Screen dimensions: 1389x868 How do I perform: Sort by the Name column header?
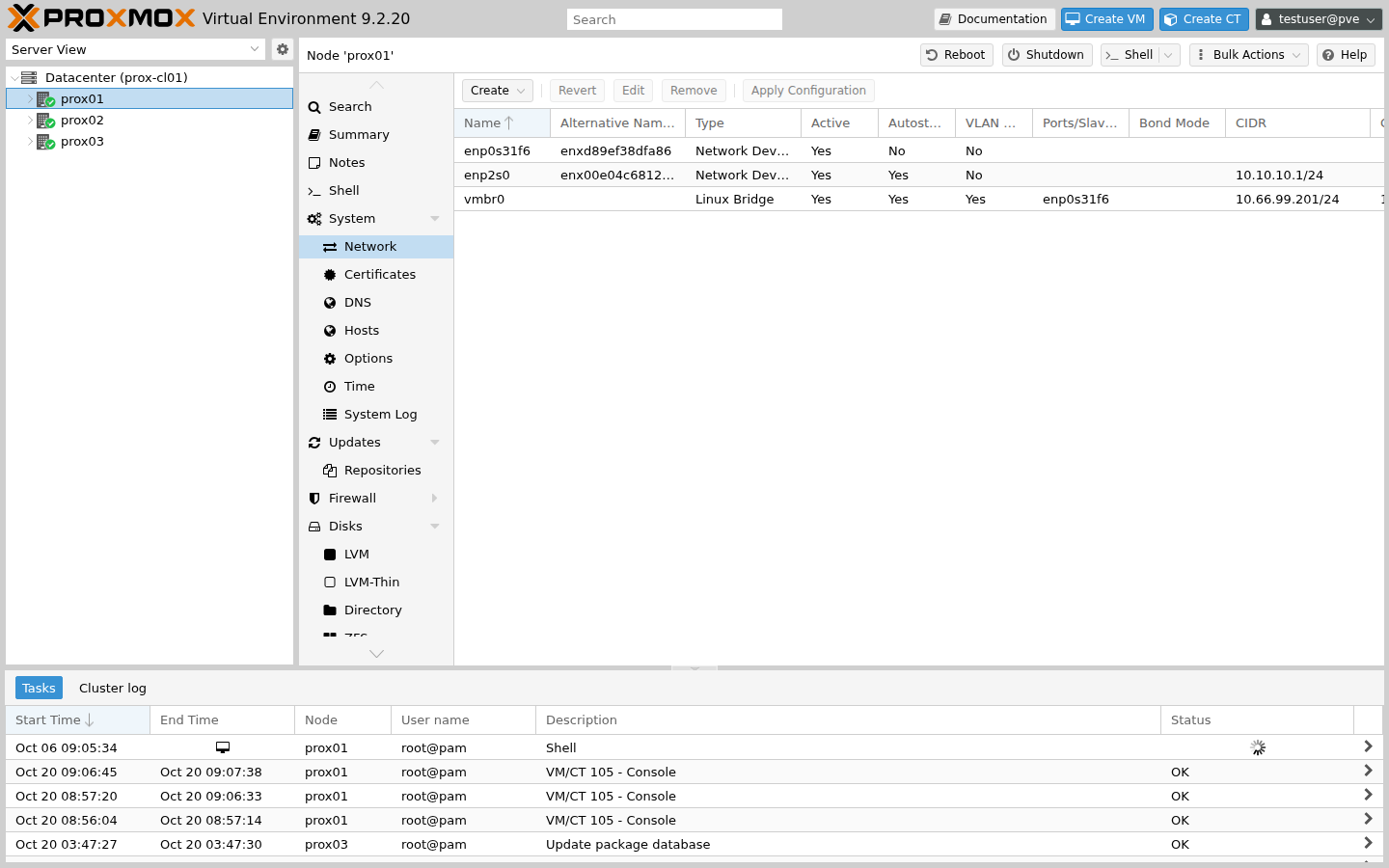pos(502,122)
